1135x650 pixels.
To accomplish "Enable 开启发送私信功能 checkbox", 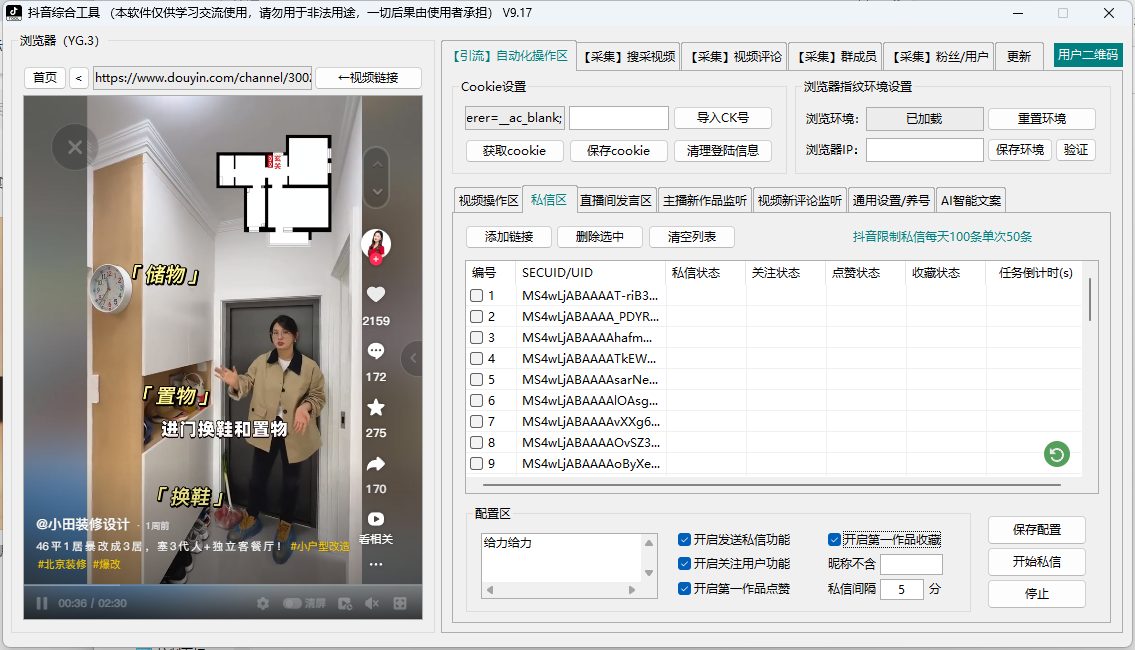I will tap(682, 538).
